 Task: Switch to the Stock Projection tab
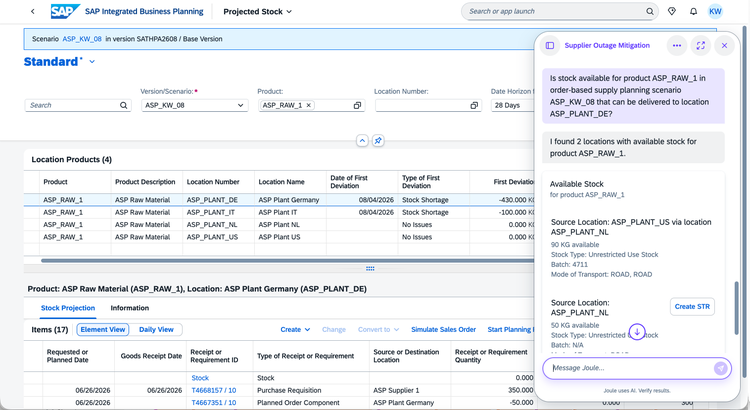[x=68, y=308]
